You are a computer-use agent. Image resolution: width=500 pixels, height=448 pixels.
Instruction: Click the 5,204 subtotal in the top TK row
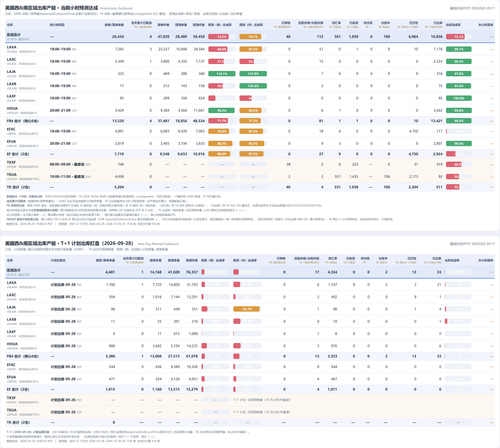tap(119, 187)
